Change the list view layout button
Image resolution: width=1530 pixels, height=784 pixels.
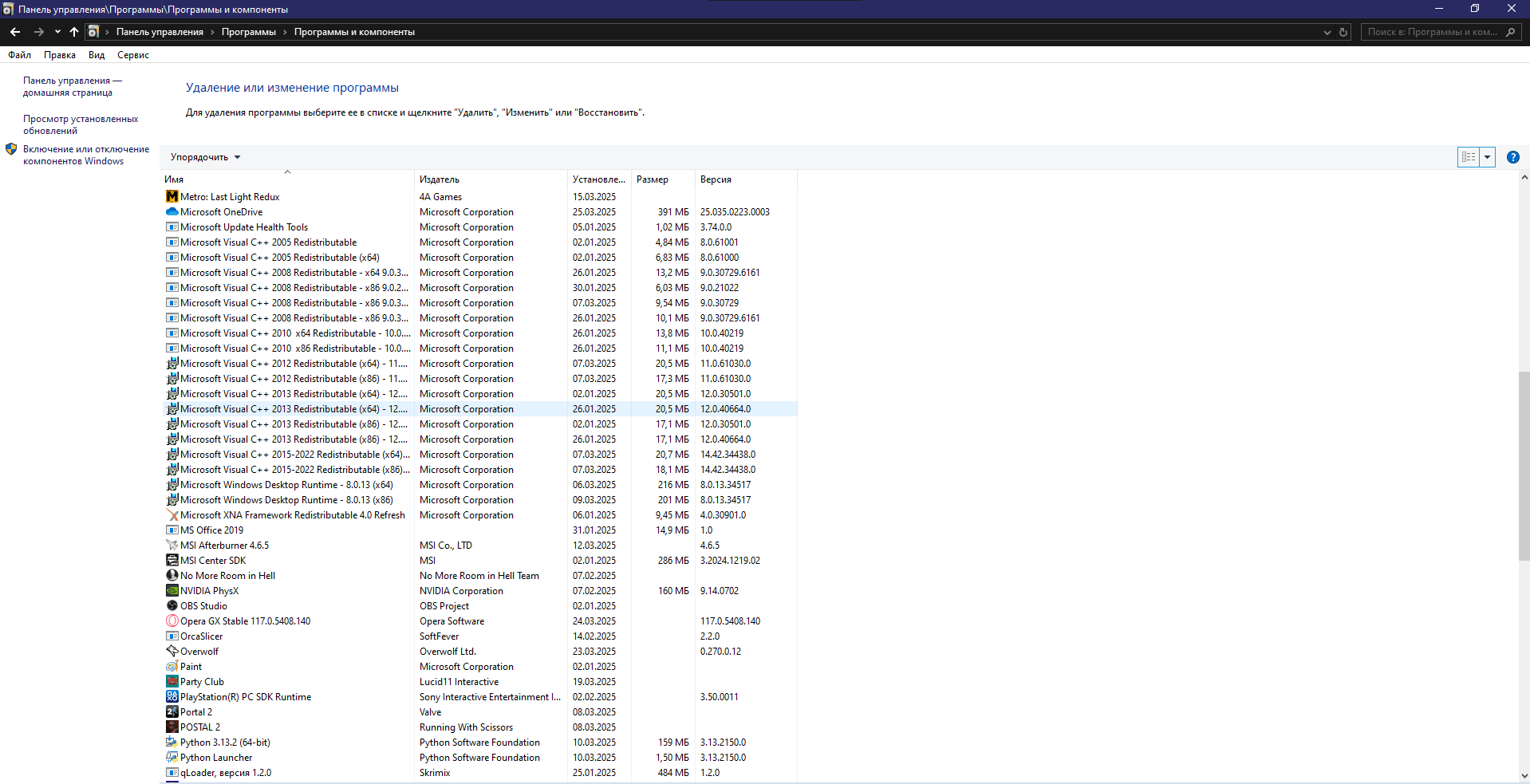pyautogui.click(x=1469, y=157)
